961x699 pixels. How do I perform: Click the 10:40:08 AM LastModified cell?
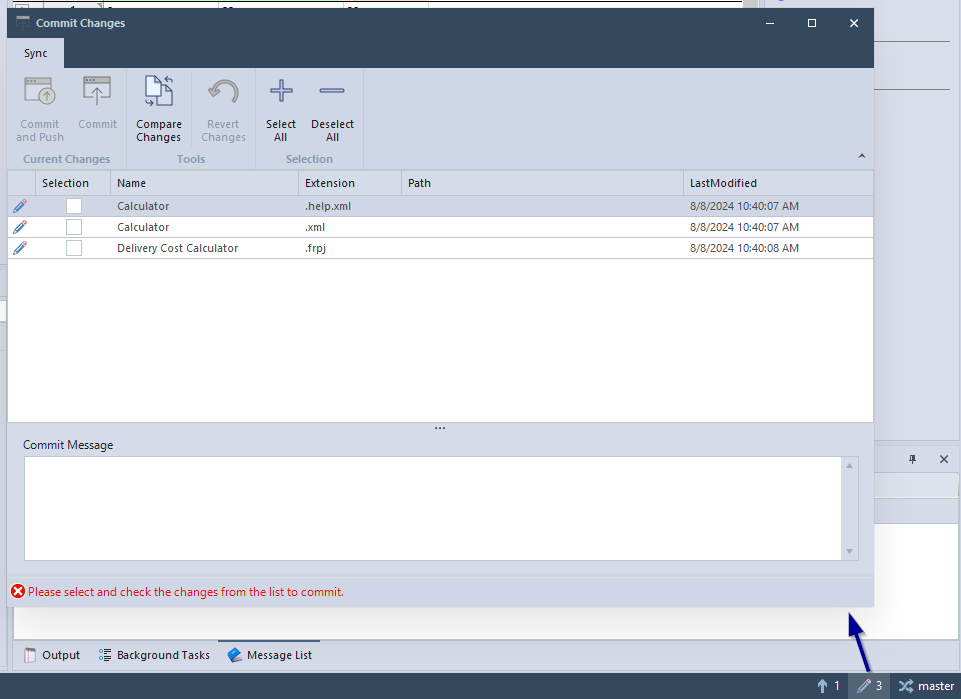click(x=778, y=248)
